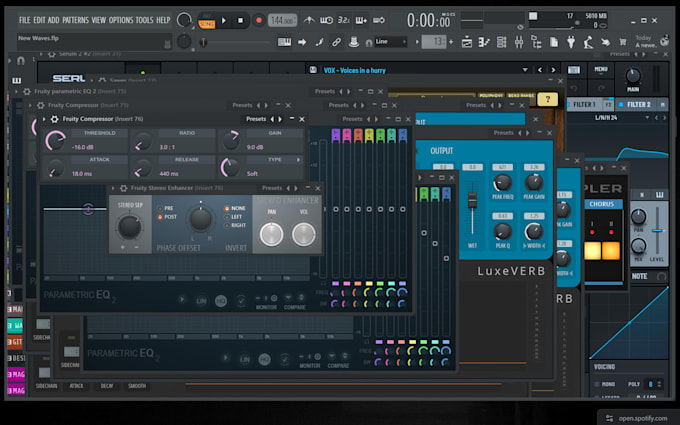Toggle LIN button in front Parametric EQ 2
The width and height of the screenshot is (680, 425).
click(201, 301)
